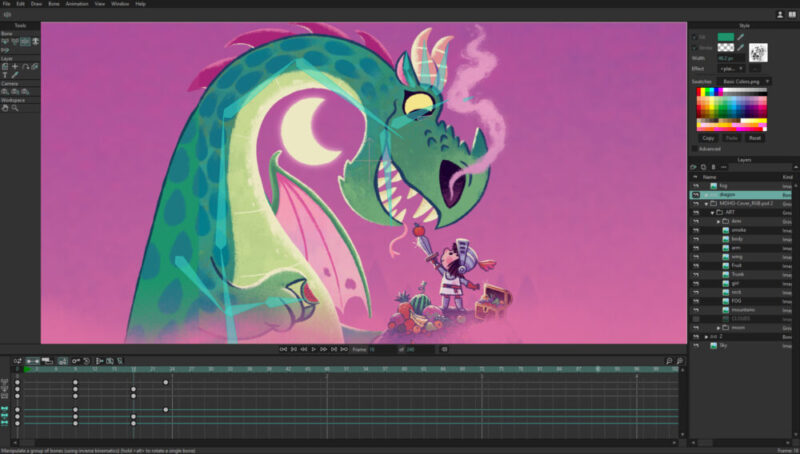Activate the hand Pan Workspace tool

click(x=5, y=108)
